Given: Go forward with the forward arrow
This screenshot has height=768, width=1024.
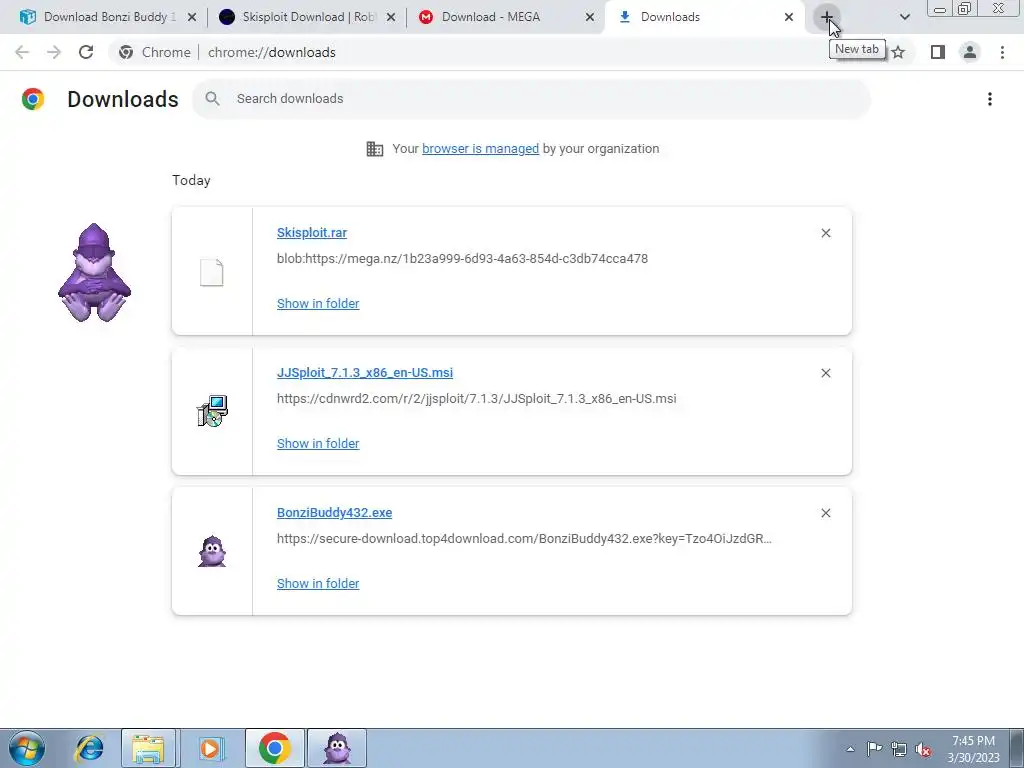Looking at the screenshot, I should [54, 52].
